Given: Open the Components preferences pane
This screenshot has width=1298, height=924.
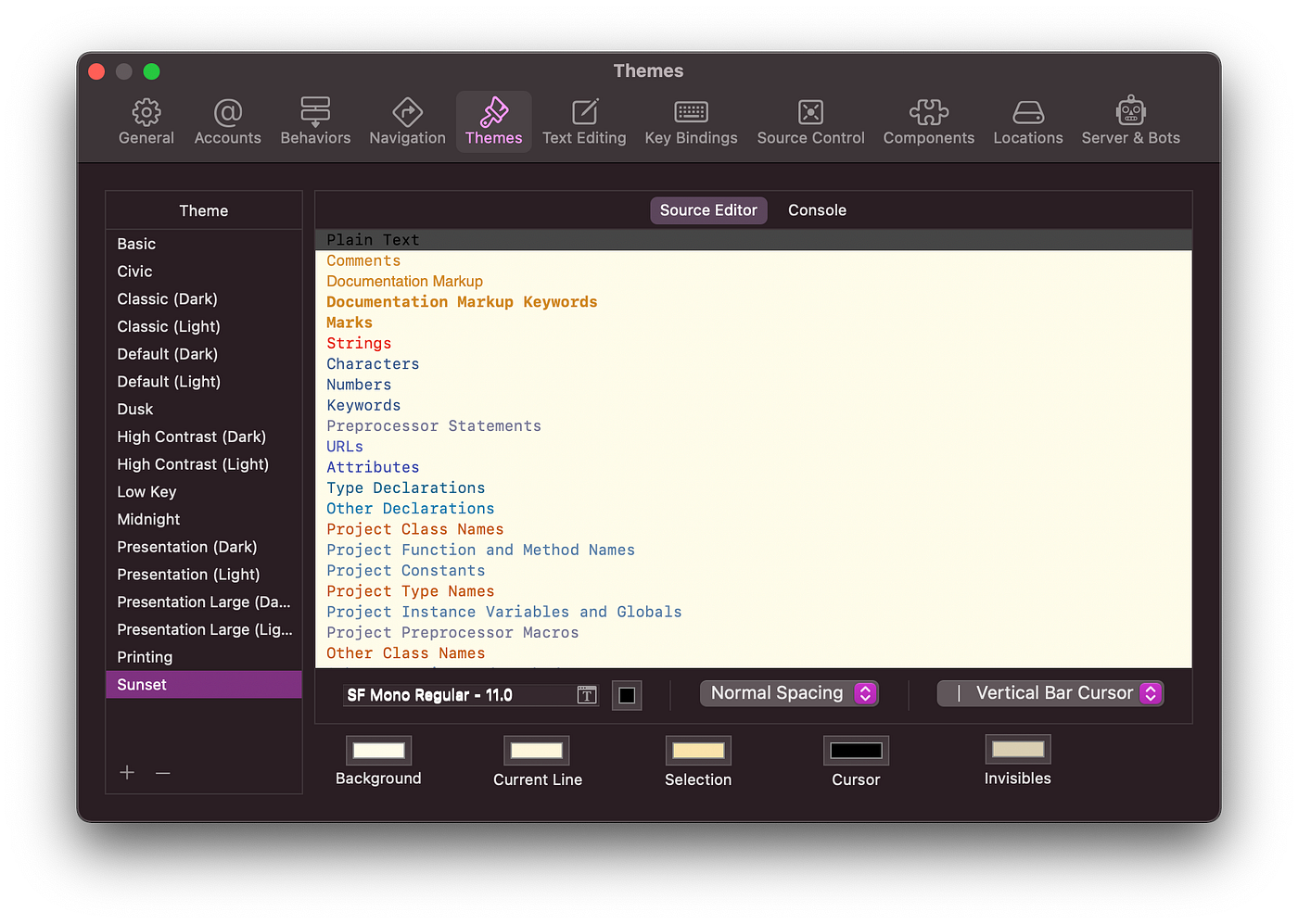Looking at the screenshot, I should click(928, 121).
